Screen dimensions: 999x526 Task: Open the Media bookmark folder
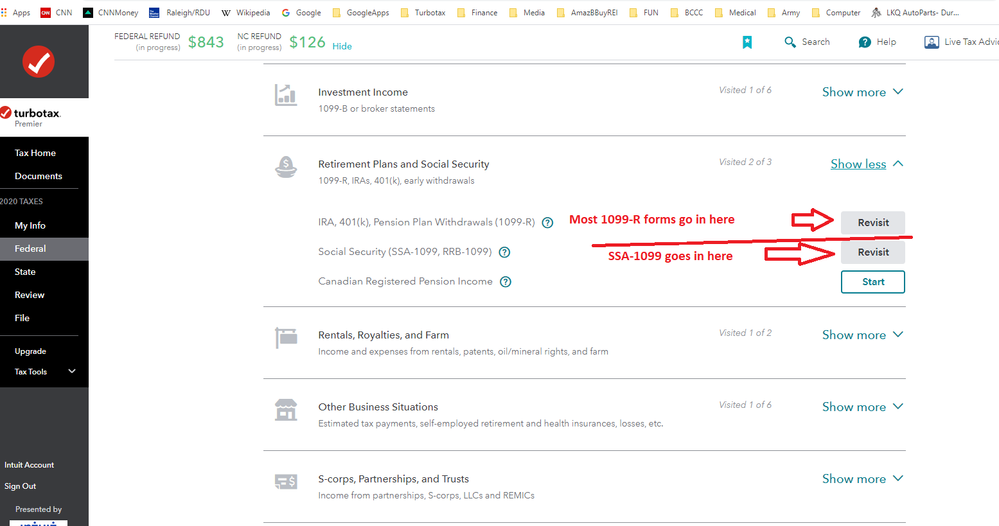click(527, 12)
